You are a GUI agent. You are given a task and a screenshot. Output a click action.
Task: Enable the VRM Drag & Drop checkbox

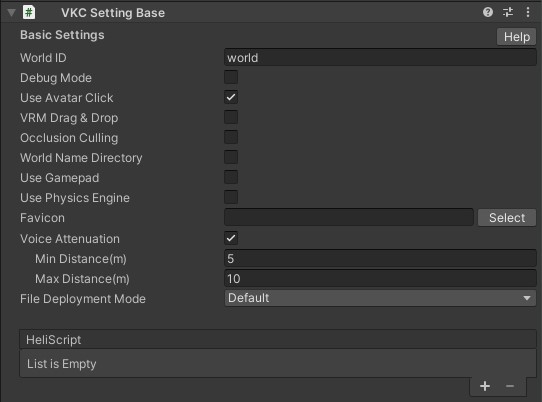pyautogui.click(x=231, y=117)
